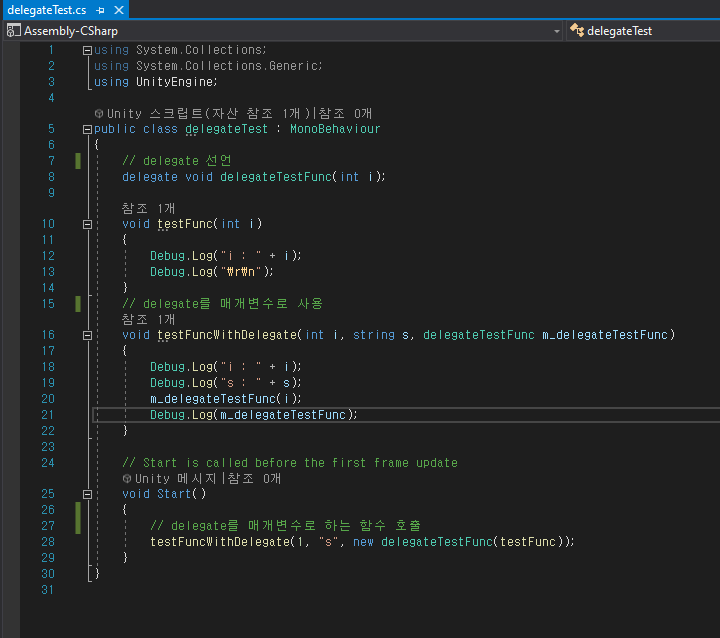Click line number 21 in the margin
Screen dimensions: 720x638
point(48,415)
